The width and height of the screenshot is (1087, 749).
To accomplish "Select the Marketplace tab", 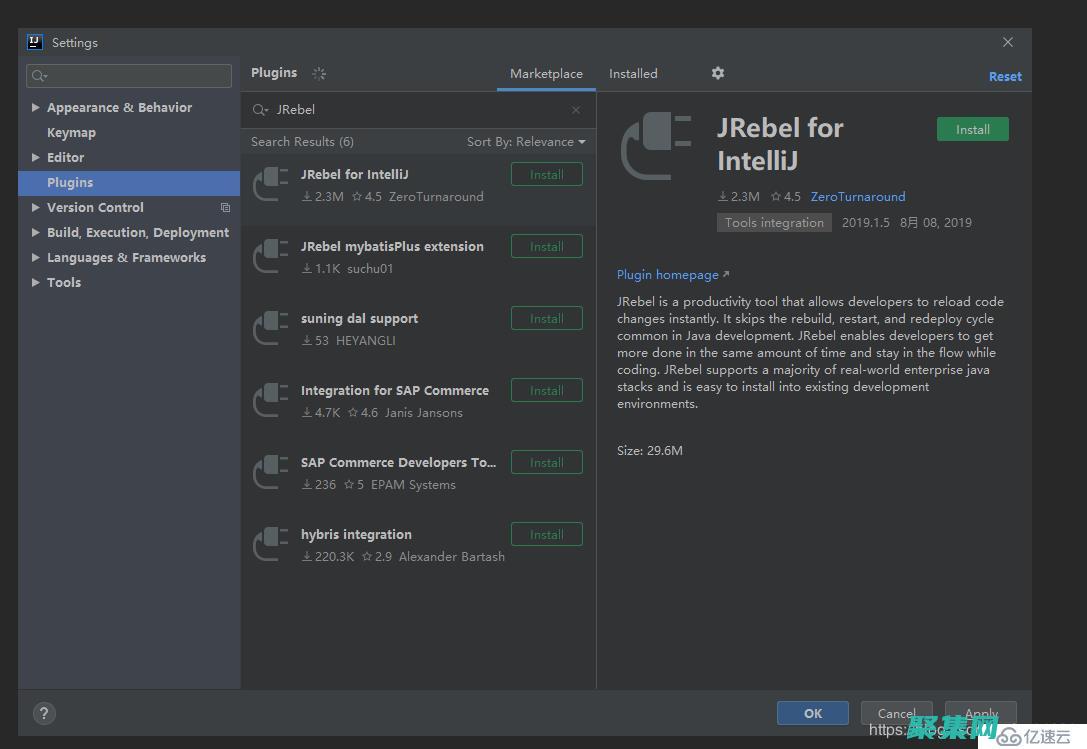I will tap(546, 74).
